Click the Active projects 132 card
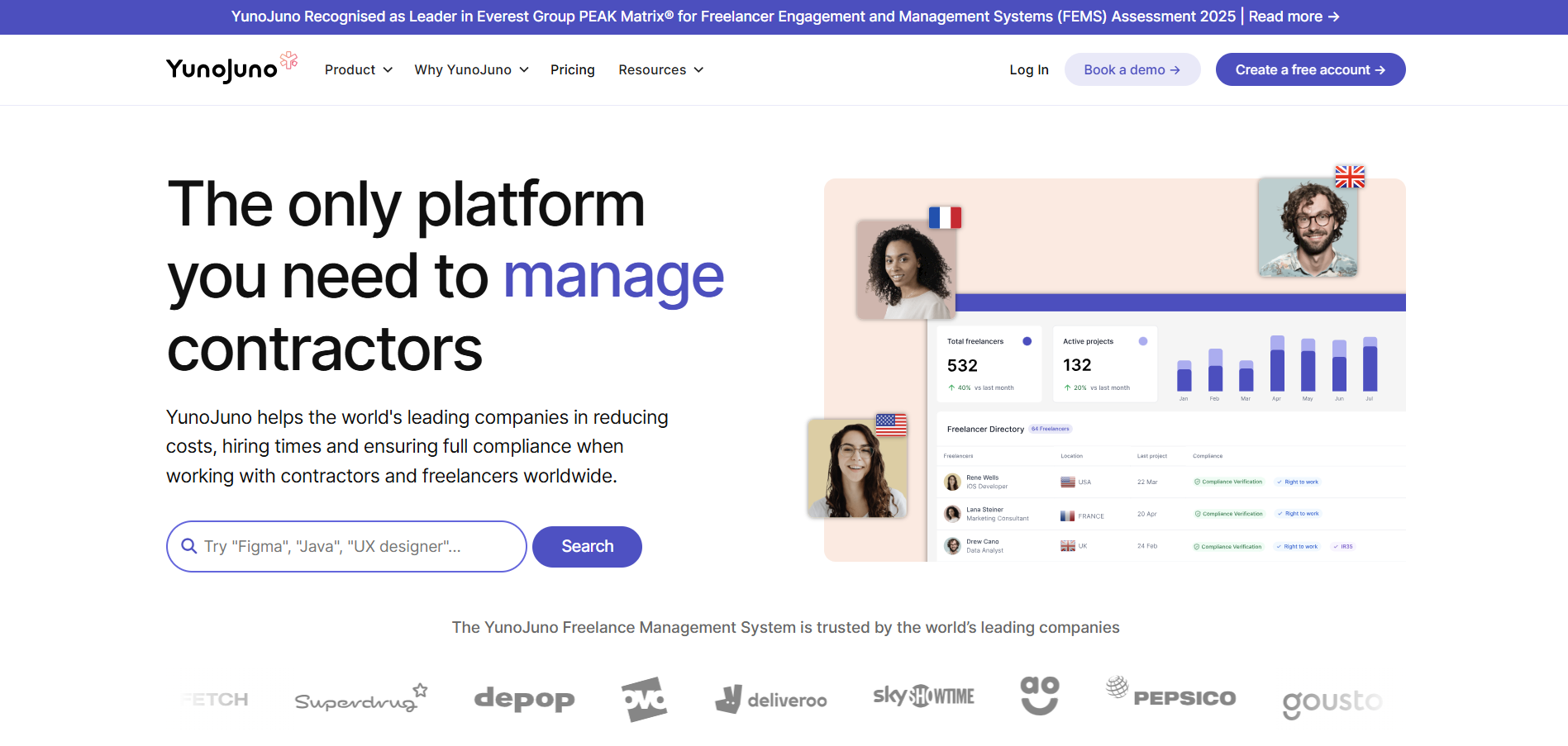This screenshot has height=746, width=1568. (x=1104, y=363)
